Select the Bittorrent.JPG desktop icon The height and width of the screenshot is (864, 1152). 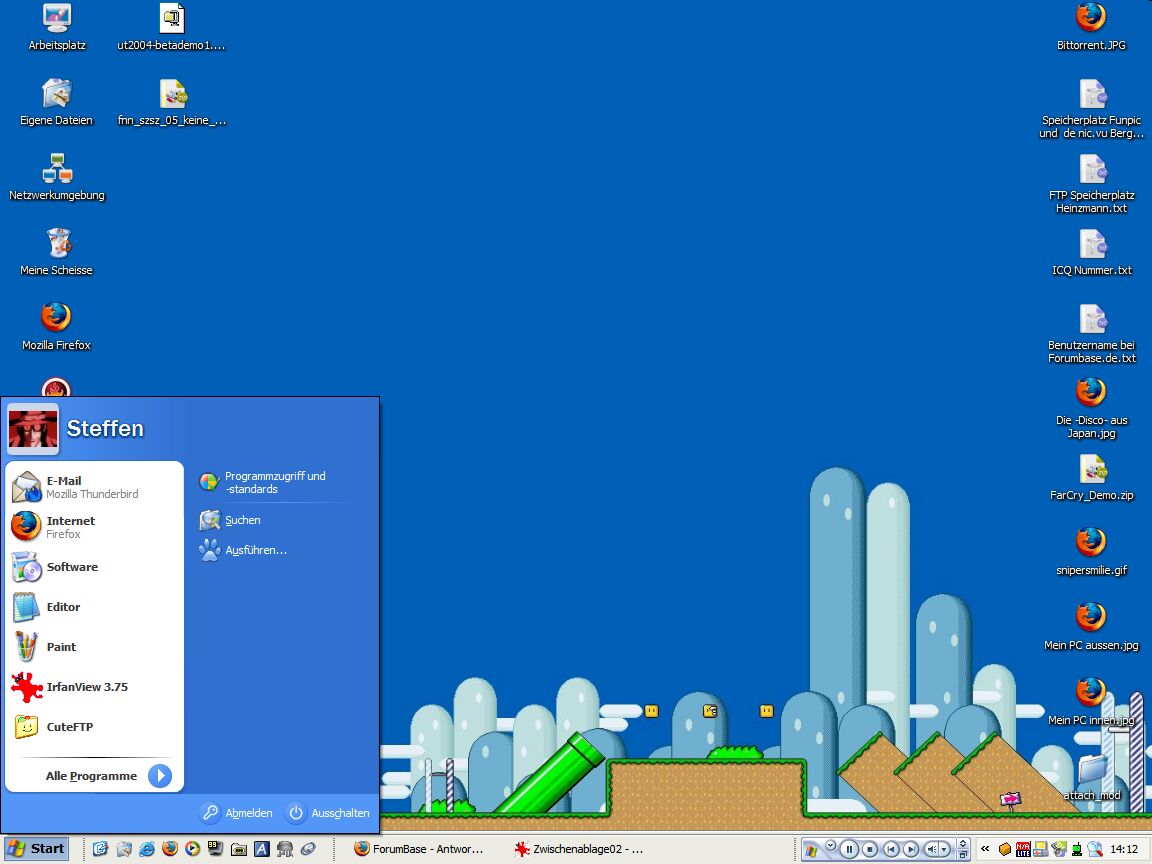1091,26
